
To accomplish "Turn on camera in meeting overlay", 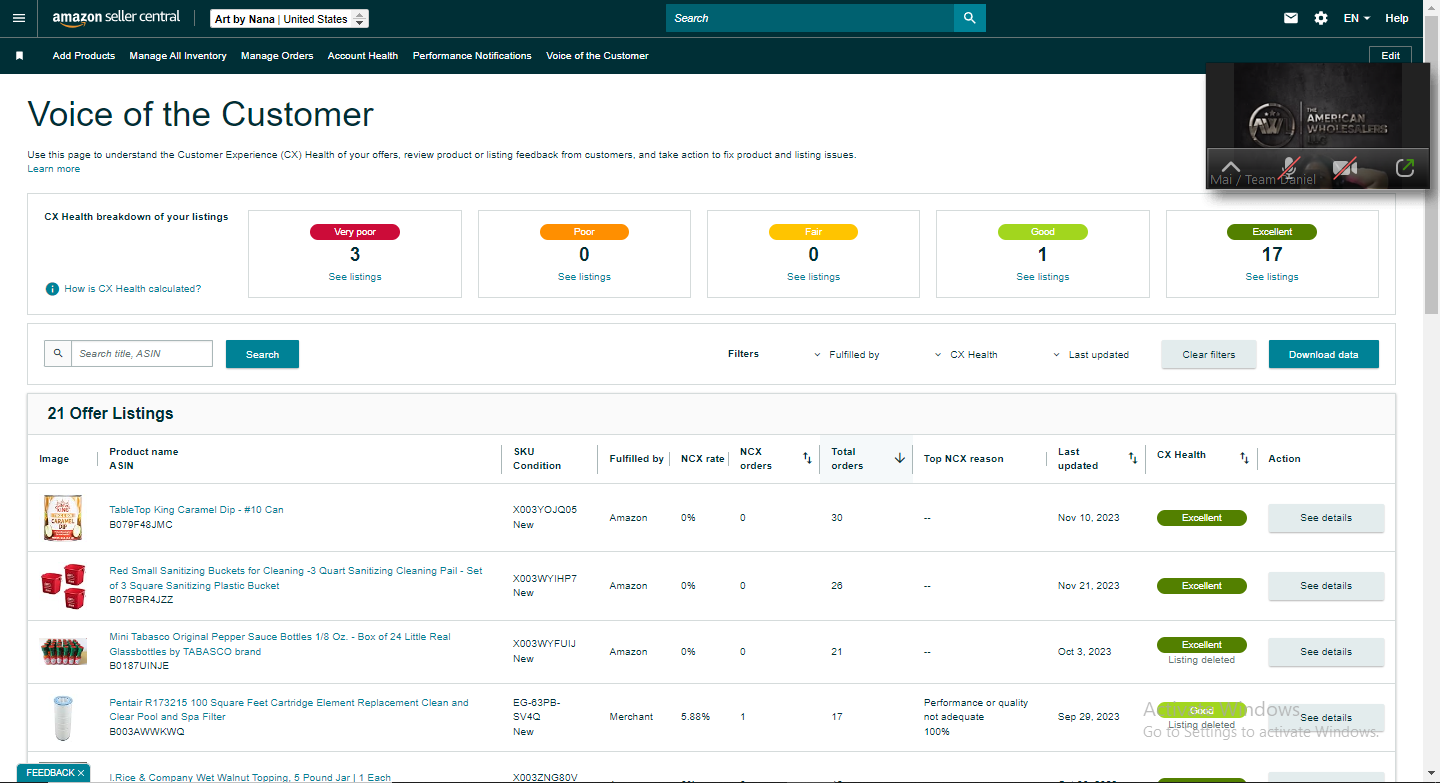I will 1345,168.
